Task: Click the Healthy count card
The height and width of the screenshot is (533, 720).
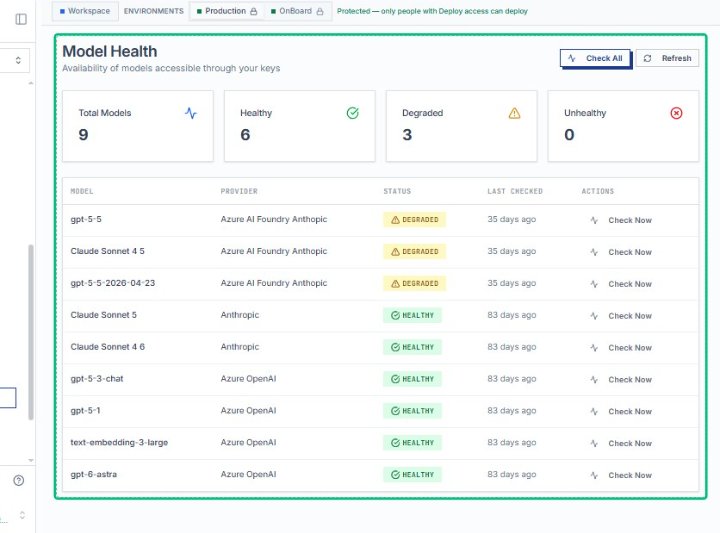Action: 299,126
